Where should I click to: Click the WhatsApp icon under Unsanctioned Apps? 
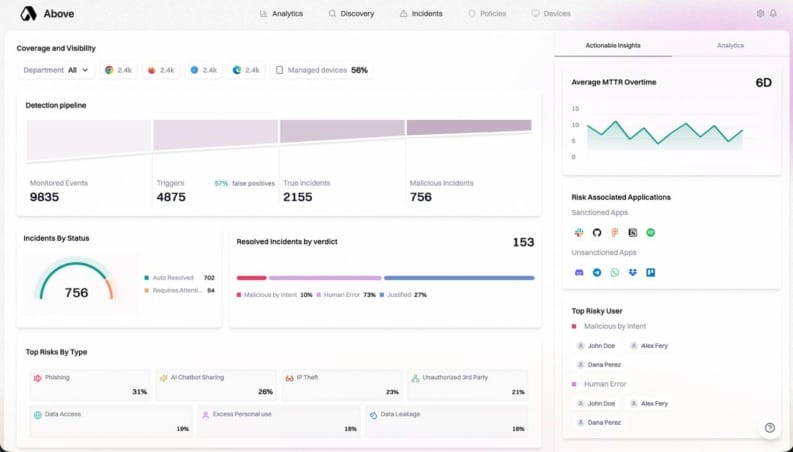click(614, 273)
